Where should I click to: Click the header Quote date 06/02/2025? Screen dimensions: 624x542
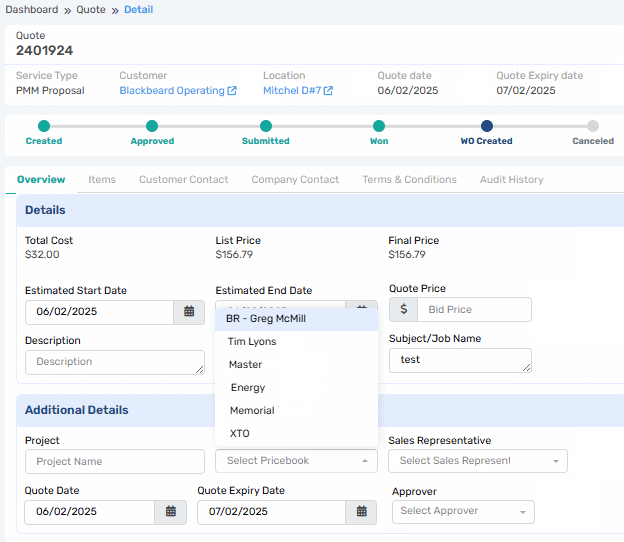click(408, 91)
